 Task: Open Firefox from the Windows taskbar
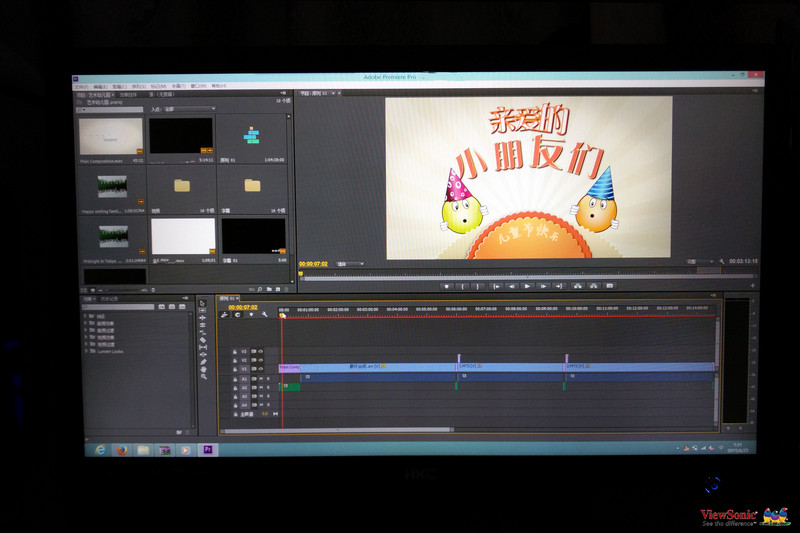[122, 450]
